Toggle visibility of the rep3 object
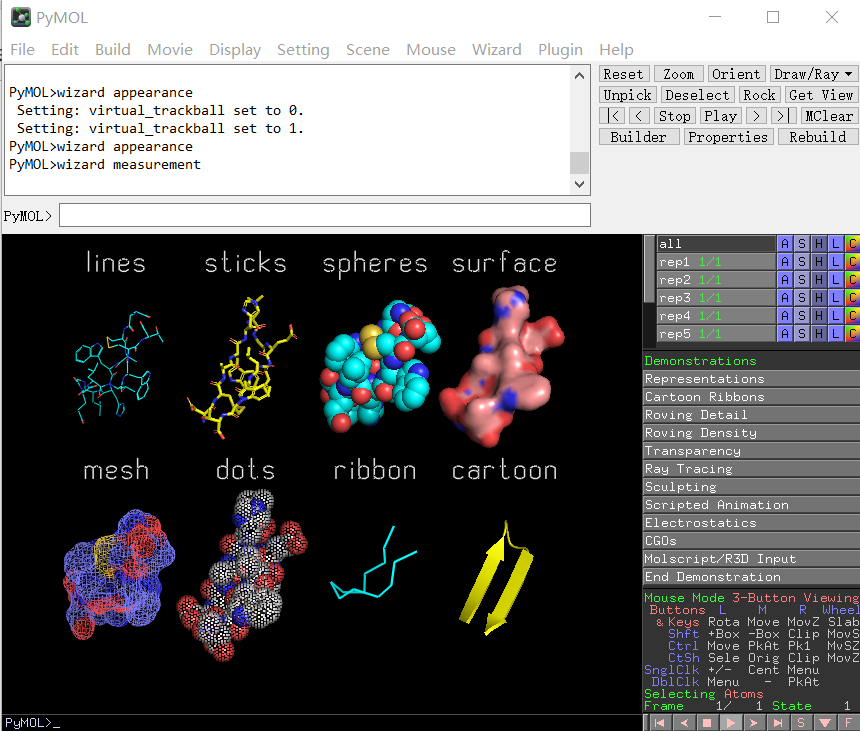 click(716, 298)
